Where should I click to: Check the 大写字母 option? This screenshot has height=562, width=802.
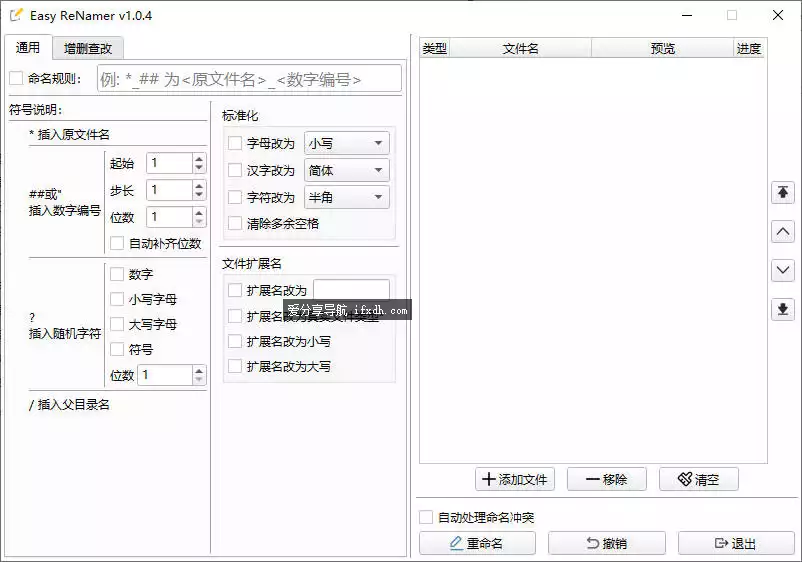pos(117,324)
